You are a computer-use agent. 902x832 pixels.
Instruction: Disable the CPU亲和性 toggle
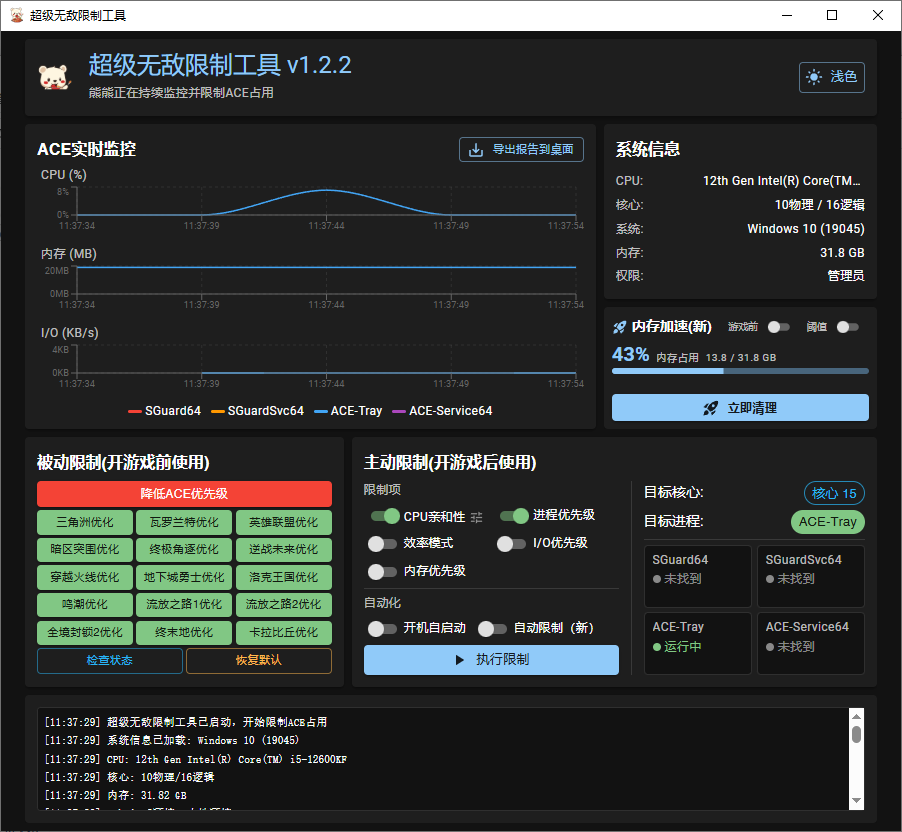385,516
